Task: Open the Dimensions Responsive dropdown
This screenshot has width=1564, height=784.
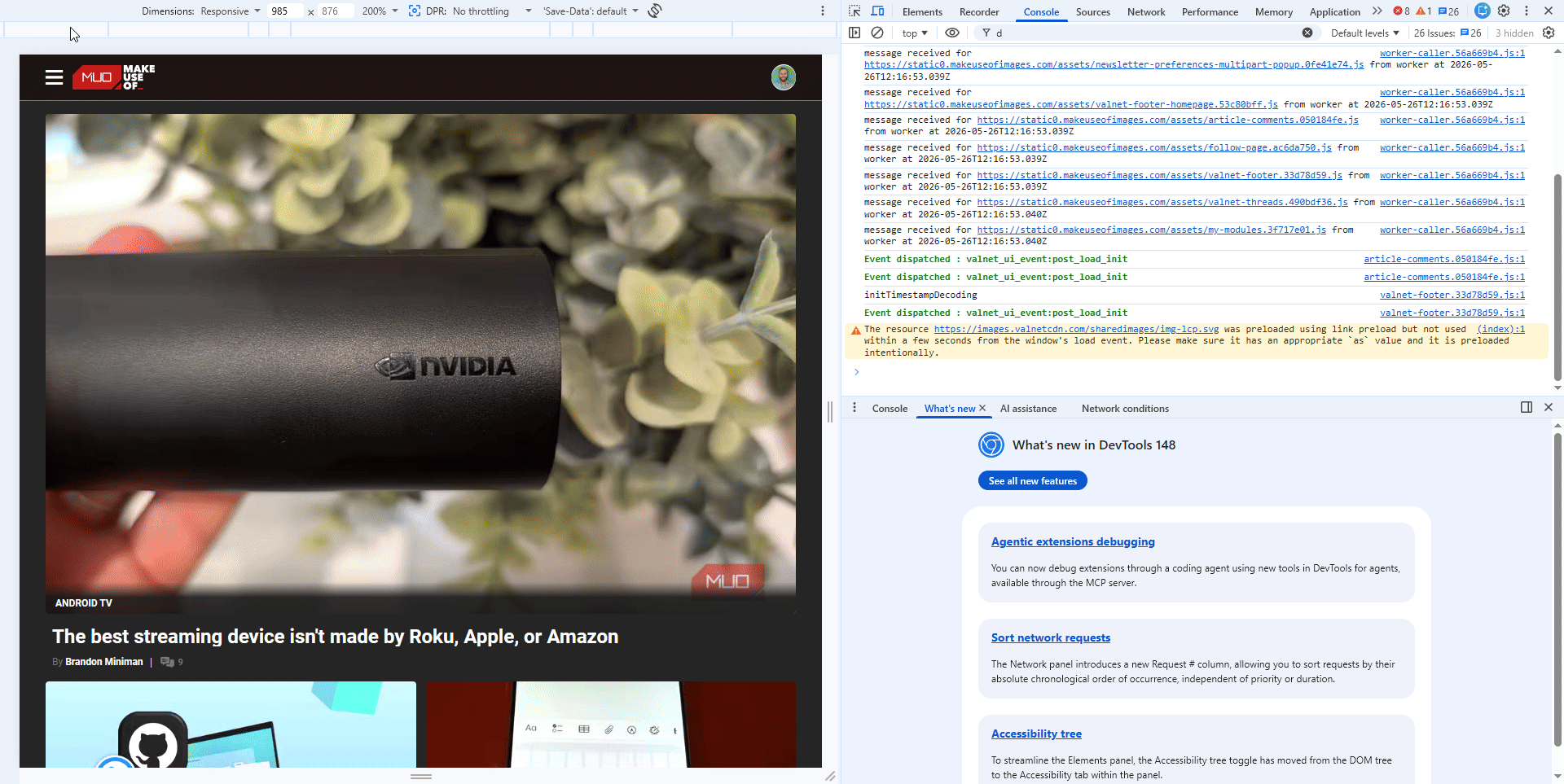Action: point(231,11)
